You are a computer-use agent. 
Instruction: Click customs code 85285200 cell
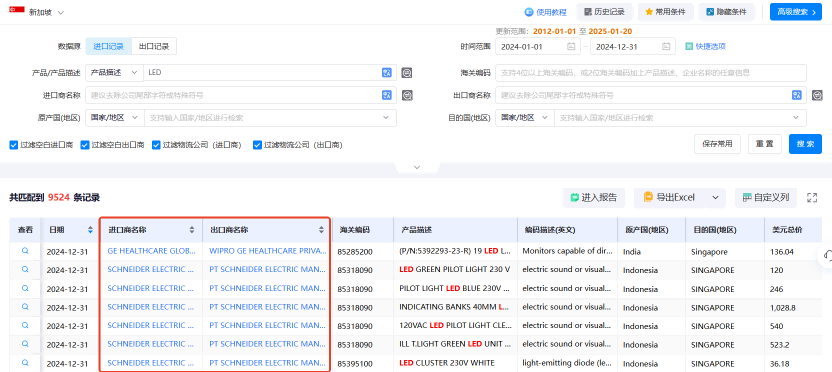pyautogui.click(x=355, y=252)
